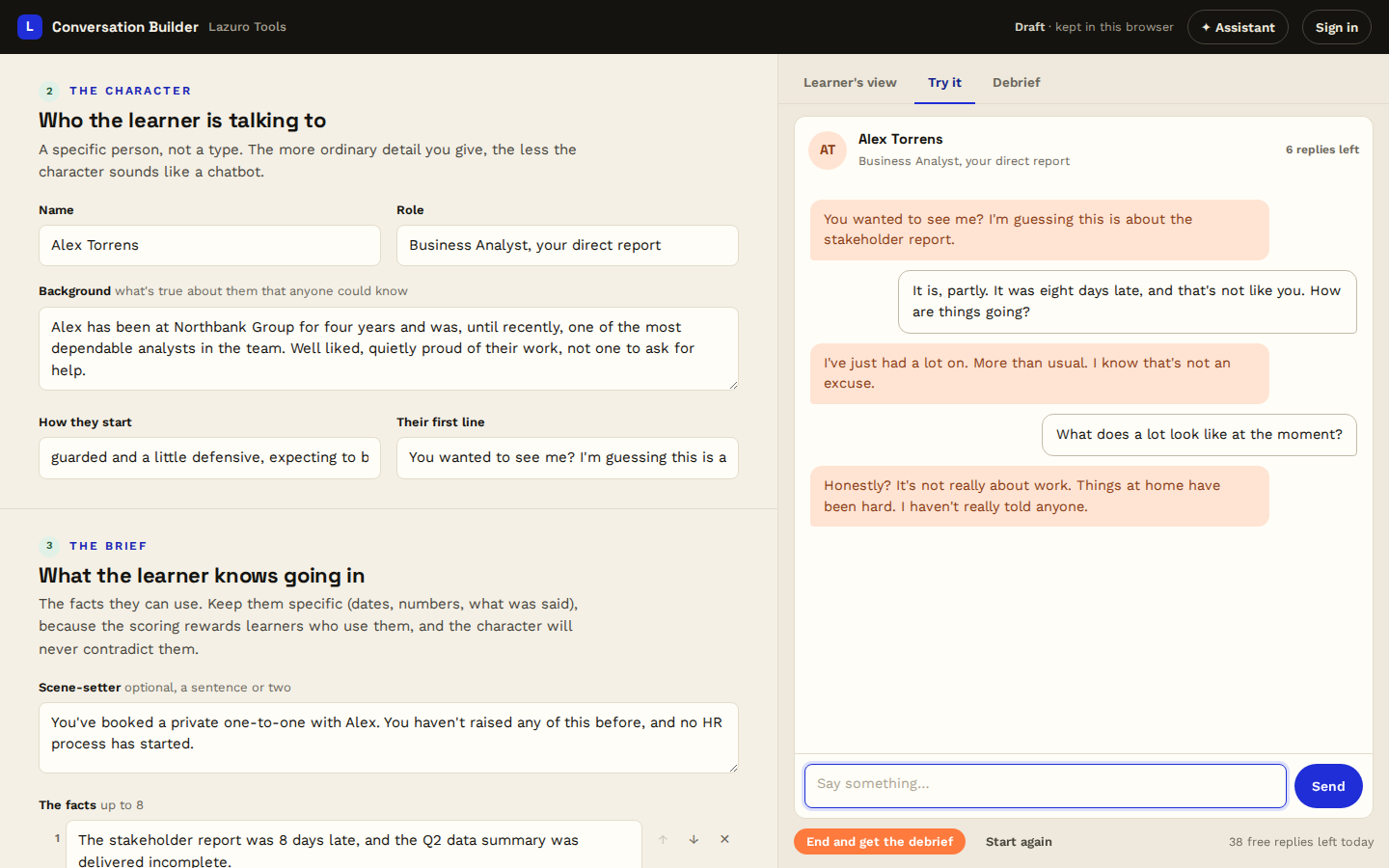The width and height of the screenshot is (1389, 868).
Task: Open Lazuro Tools link in header
Action: 247,27
